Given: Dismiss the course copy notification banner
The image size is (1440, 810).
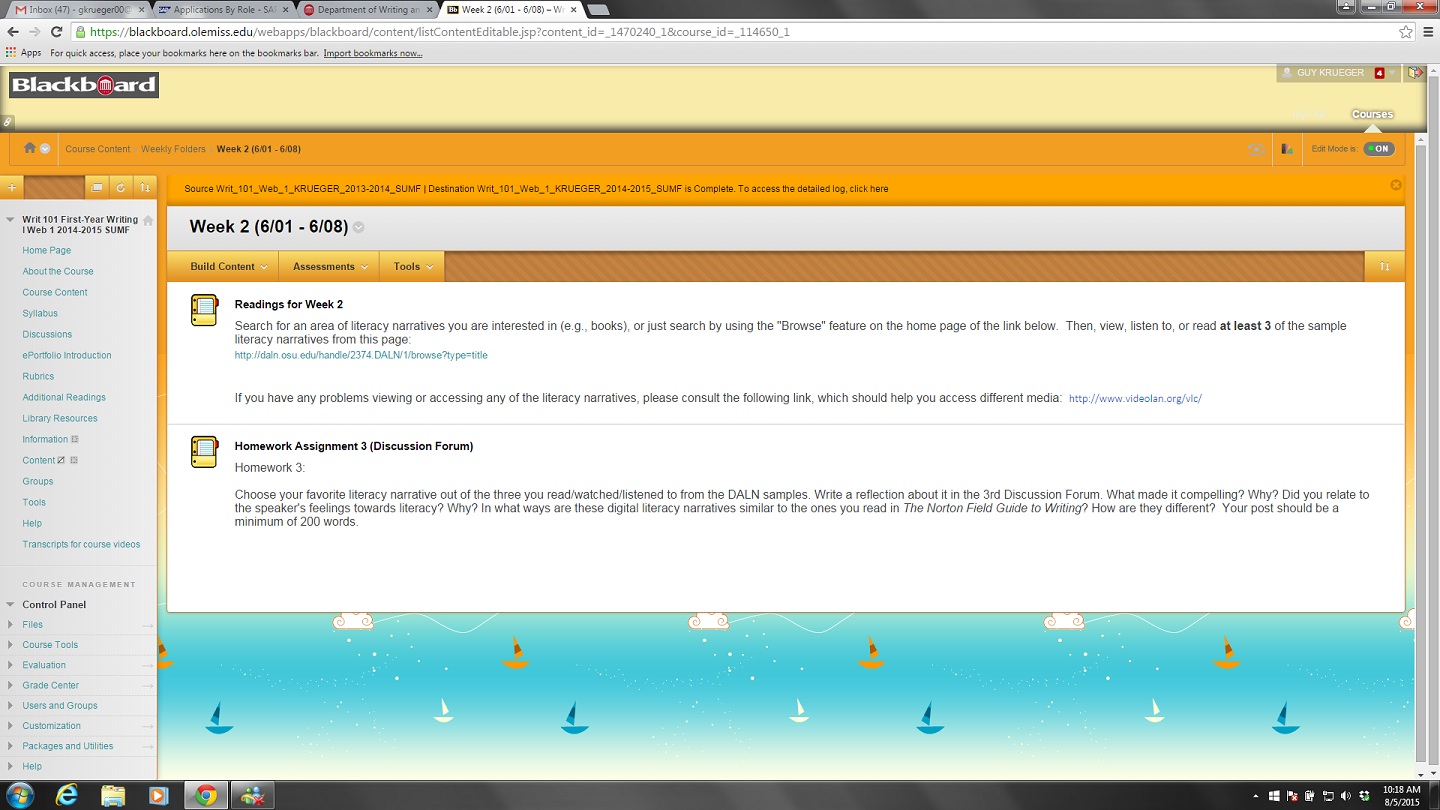Looking at the screenshot, I should click(1396, 185).
